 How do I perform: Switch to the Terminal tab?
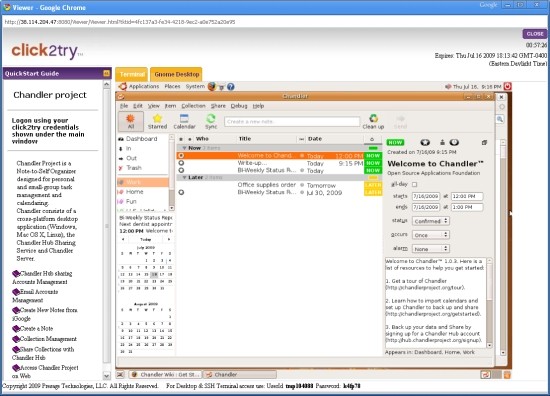pos(132,74)
